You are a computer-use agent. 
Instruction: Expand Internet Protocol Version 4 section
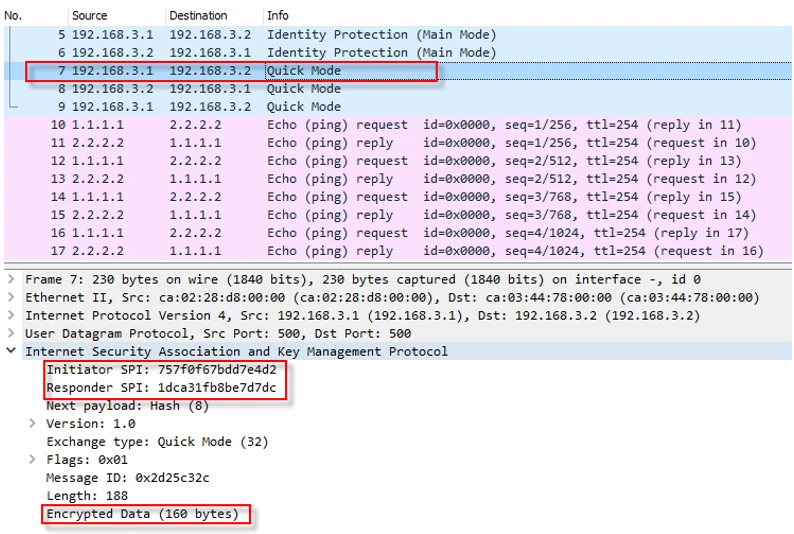[11, 316]
